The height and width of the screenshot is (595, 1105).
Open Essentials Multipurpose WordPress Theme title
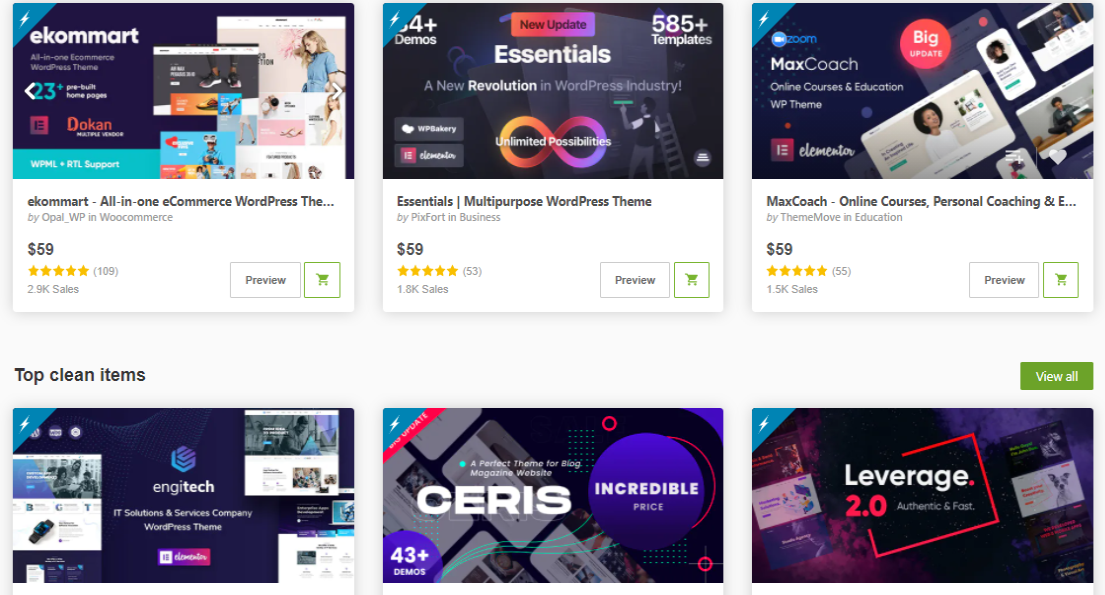pyautogui.click(x=524, y=202)
